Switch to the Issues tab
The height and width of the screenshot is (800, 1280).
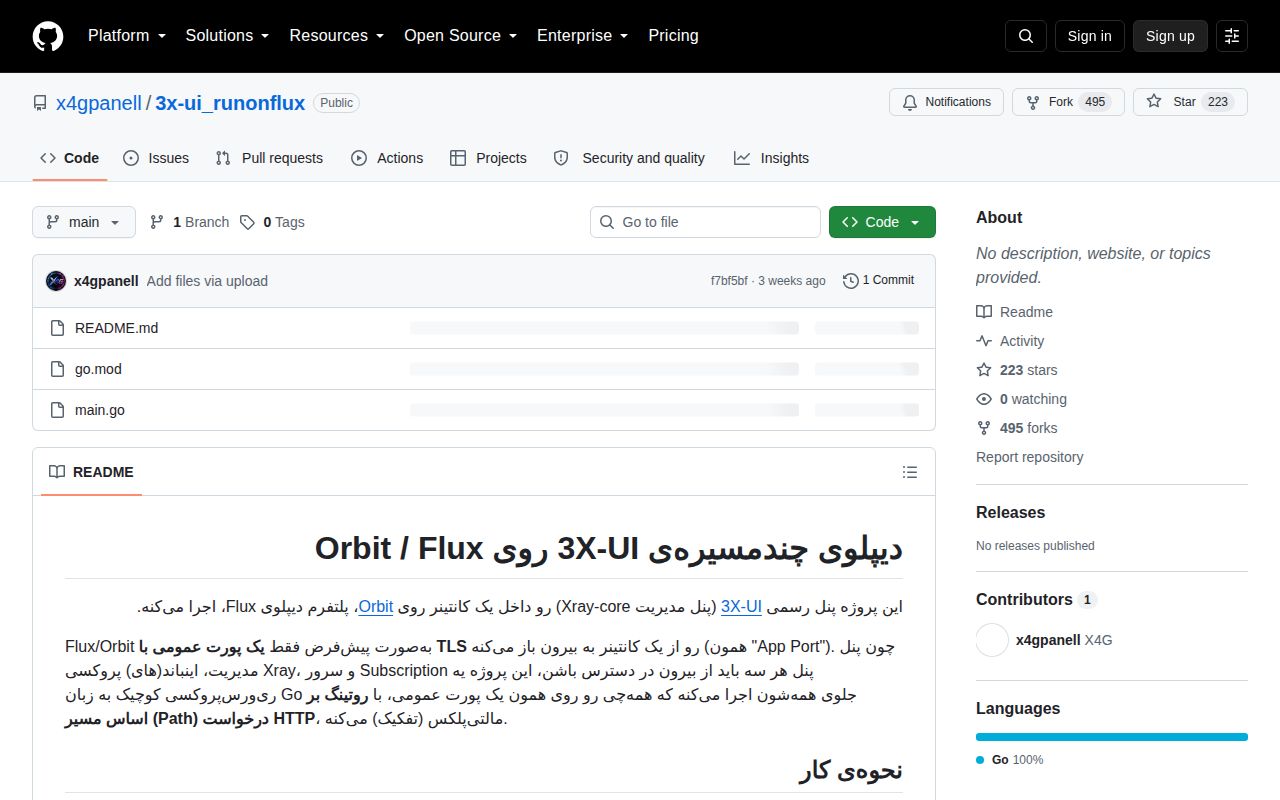156,158
